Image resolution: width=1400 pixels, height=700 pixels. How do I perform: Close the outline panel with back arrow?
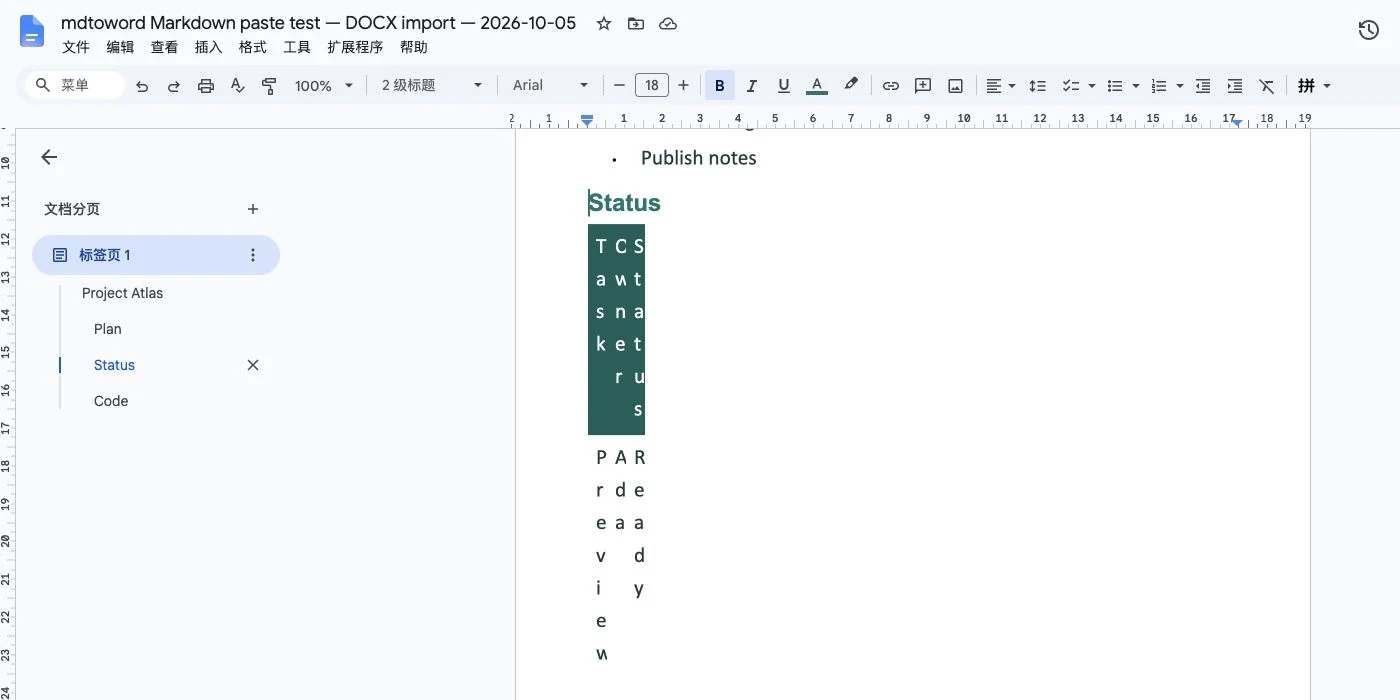tap(49, 157)
